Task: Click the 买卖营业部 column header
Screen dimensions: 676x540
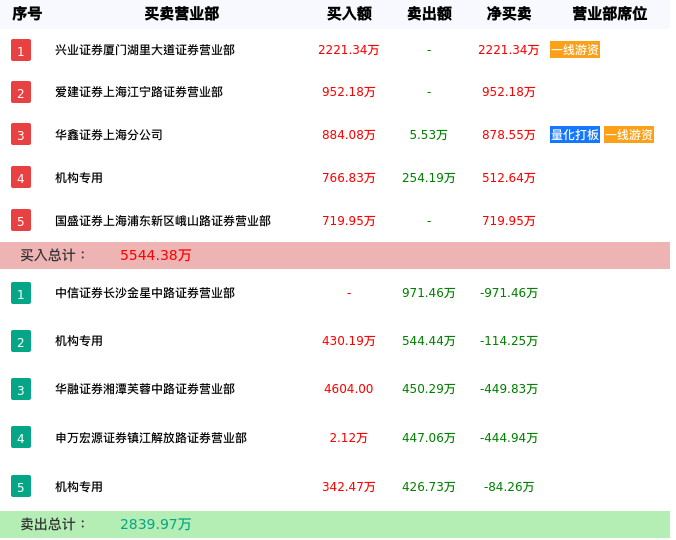Action: (182, 14)
